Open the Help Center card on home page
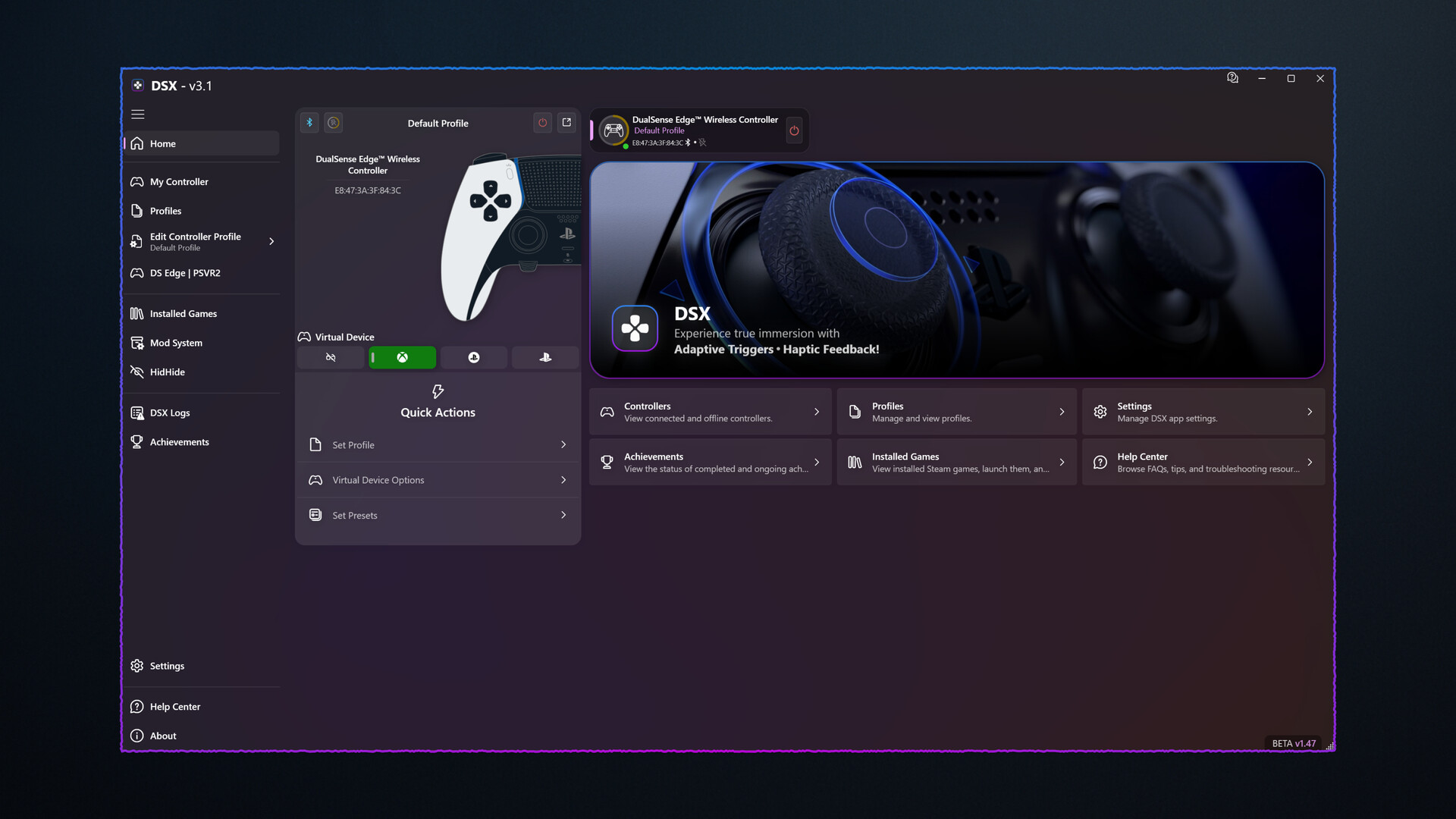The width and height of the screenshot is (1456, 819). (1203, 463)
